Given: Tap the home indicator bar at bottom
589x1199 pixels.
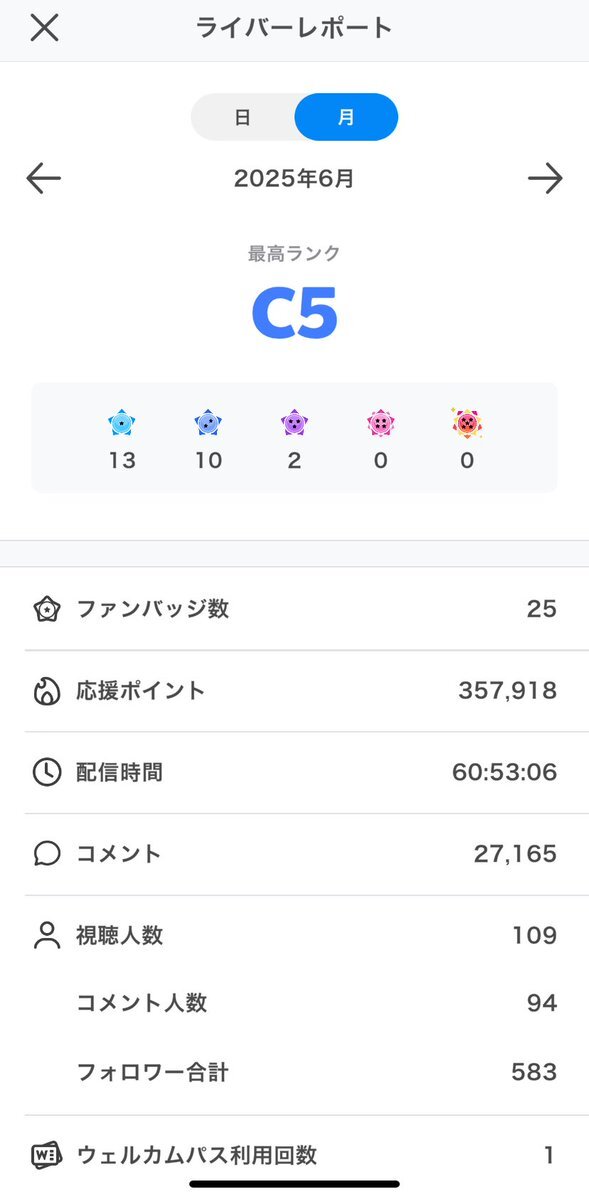Looking at the screenshot, I should tap(294, 1184).
